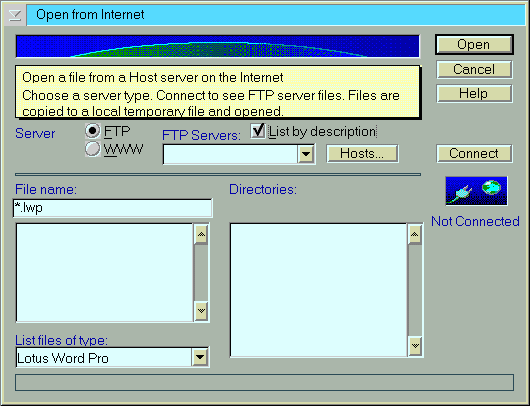Click the blue globe banner image

[x=218, y=46]
